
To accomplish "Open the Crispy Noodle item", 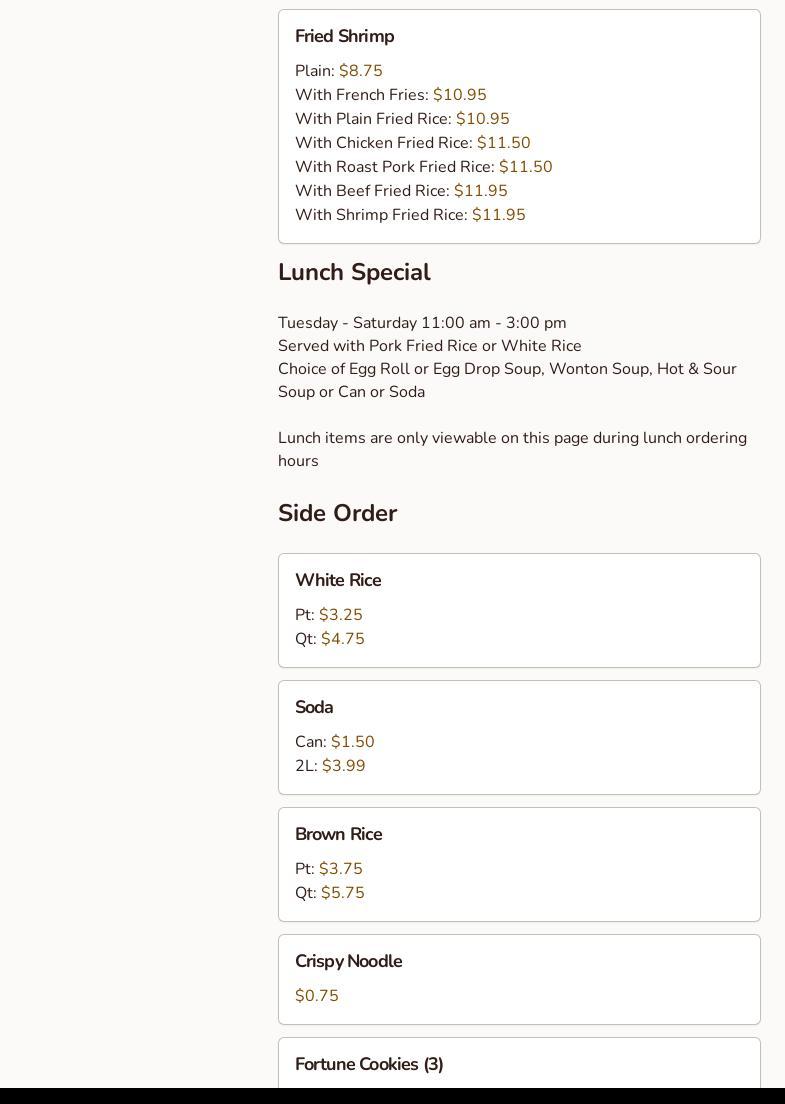I will (348, 962).
